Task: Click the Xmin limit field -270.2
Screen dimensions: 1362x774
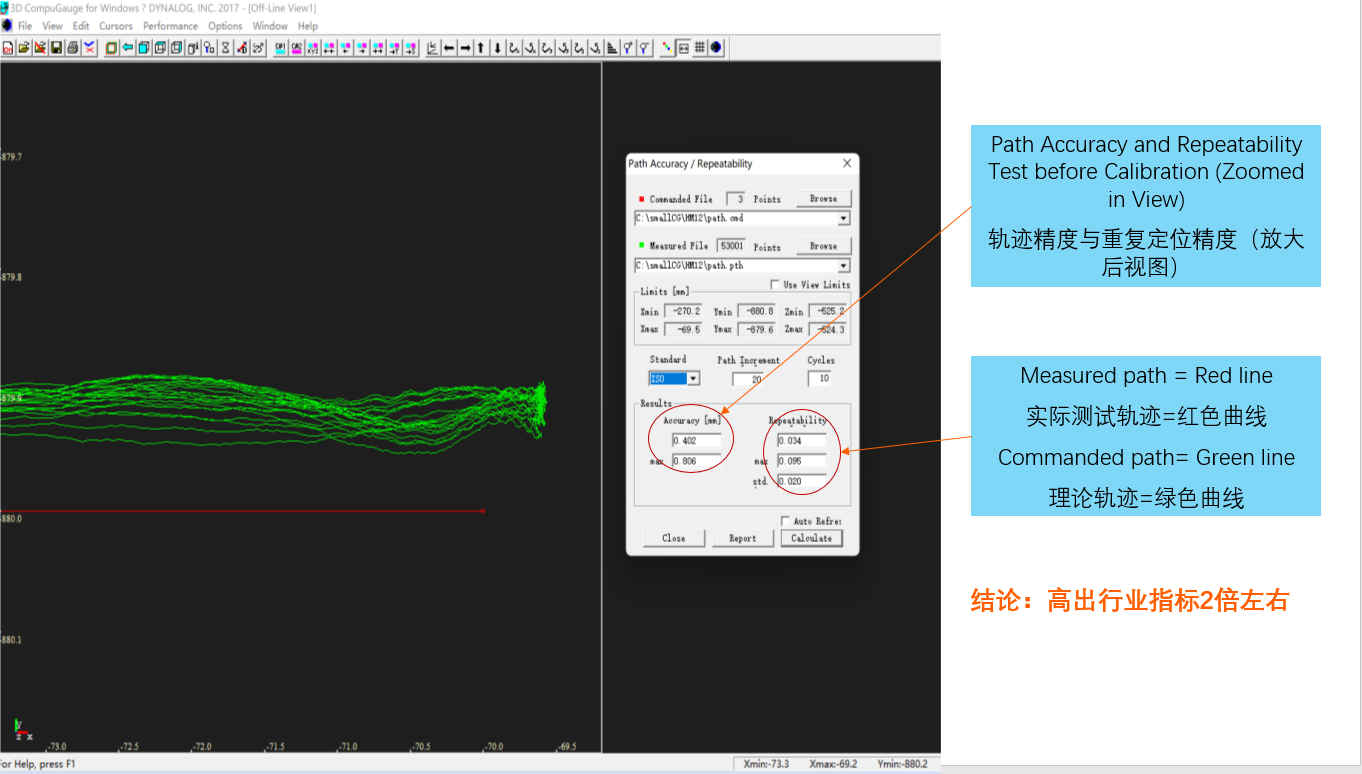Action: (683, 311)
